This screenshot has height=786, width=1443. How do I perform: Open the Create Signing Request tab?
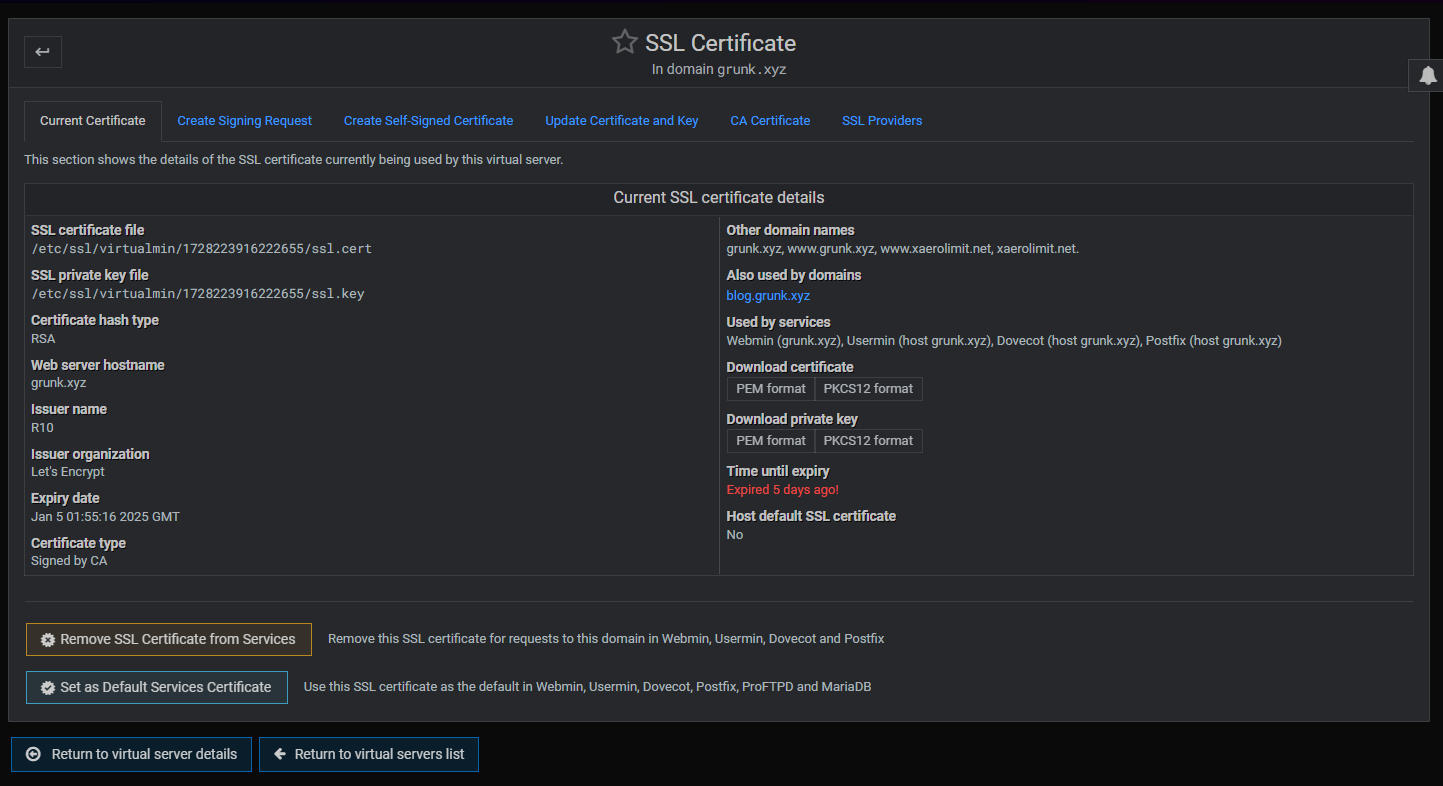(245, 121)
